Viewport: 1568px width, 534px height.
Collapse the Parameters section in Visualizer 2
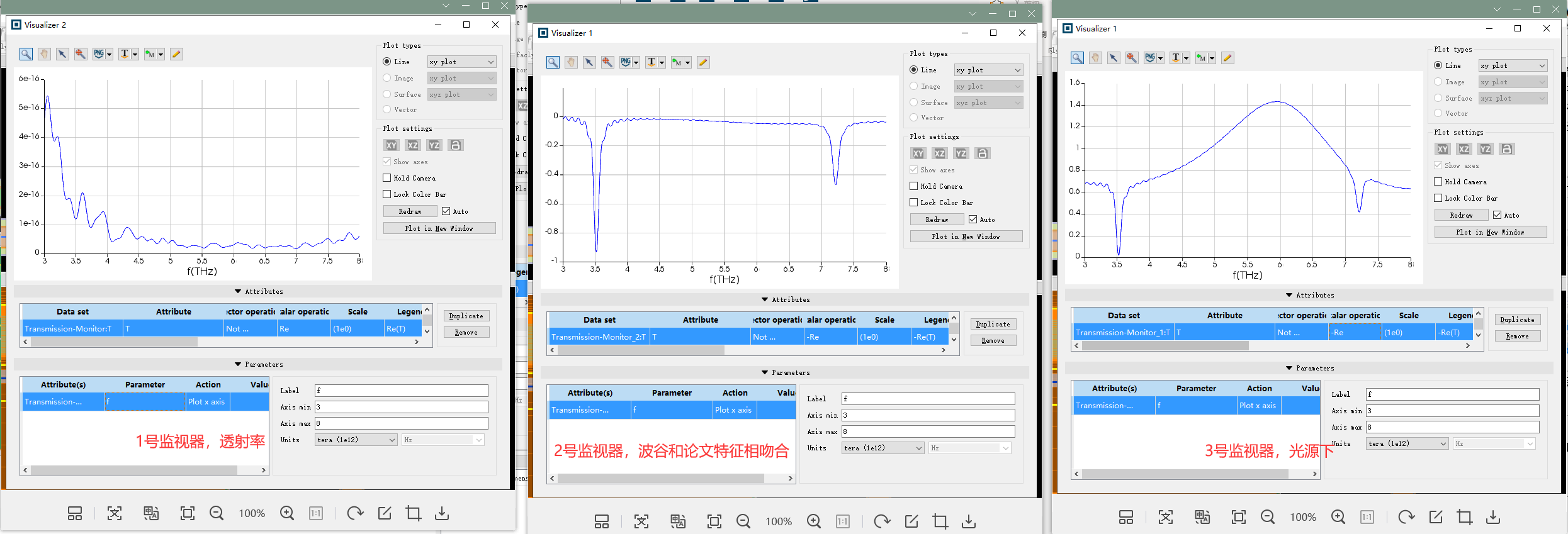pyautogui.click(x=259, y=364)
